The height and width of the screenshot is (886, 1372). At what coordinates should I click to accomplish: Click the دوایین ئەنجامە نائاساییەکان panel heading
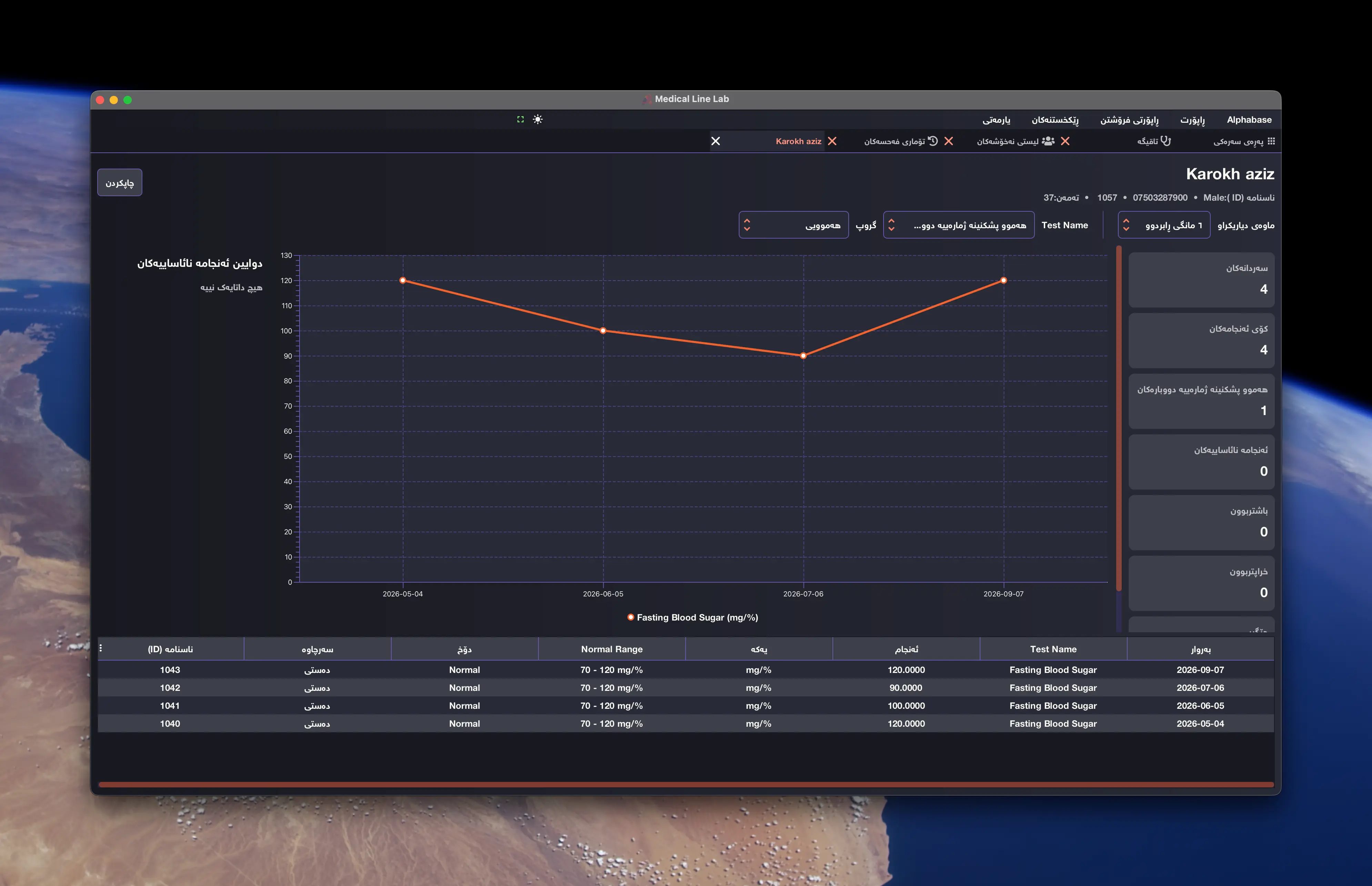tap(200, 263)
